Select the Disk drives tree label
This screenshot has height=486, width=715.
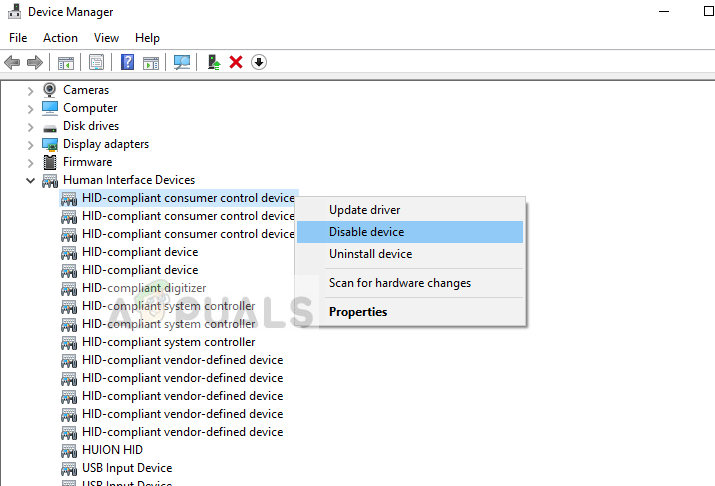(x=91, y=126)
